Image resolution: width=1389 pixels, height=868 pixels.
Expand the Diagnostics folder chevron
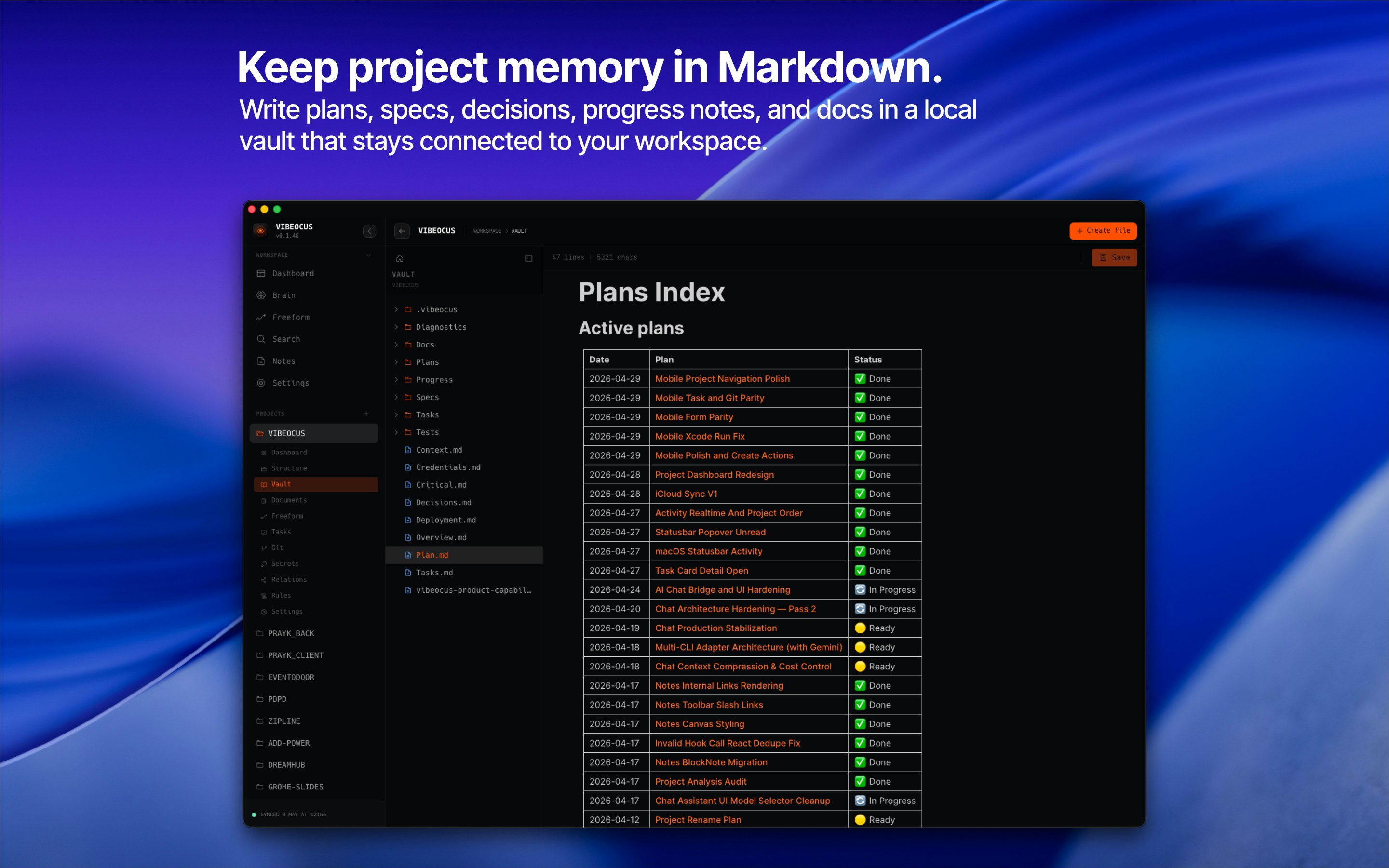tap(396, 327)
